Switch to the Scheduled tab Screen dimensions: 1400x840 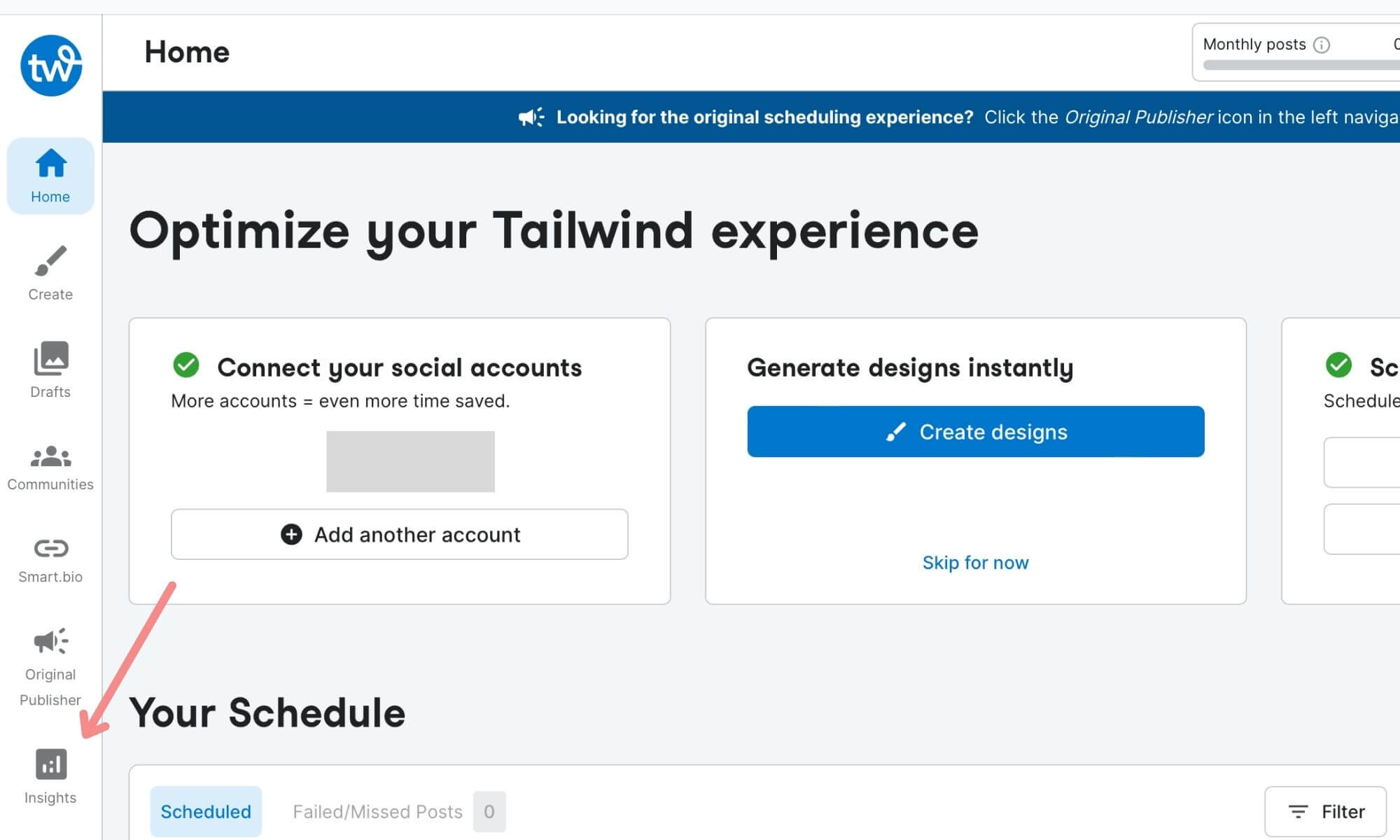206,811
